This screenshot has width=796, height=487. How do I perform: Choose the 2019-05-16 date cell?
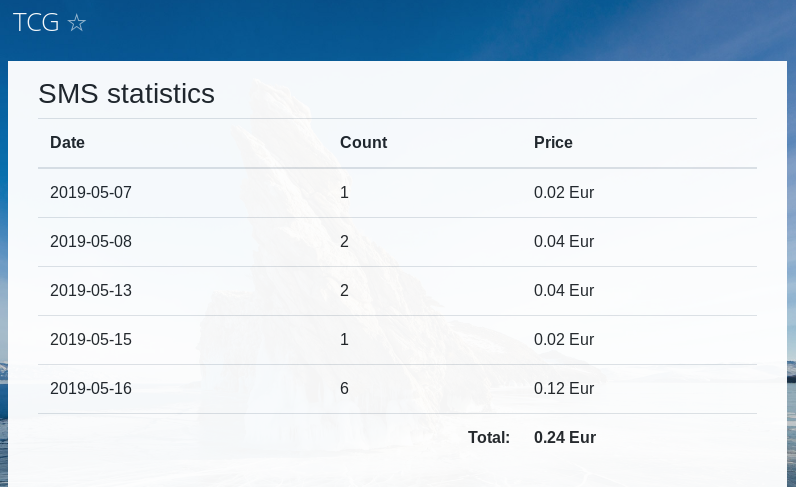click(91, 389)
